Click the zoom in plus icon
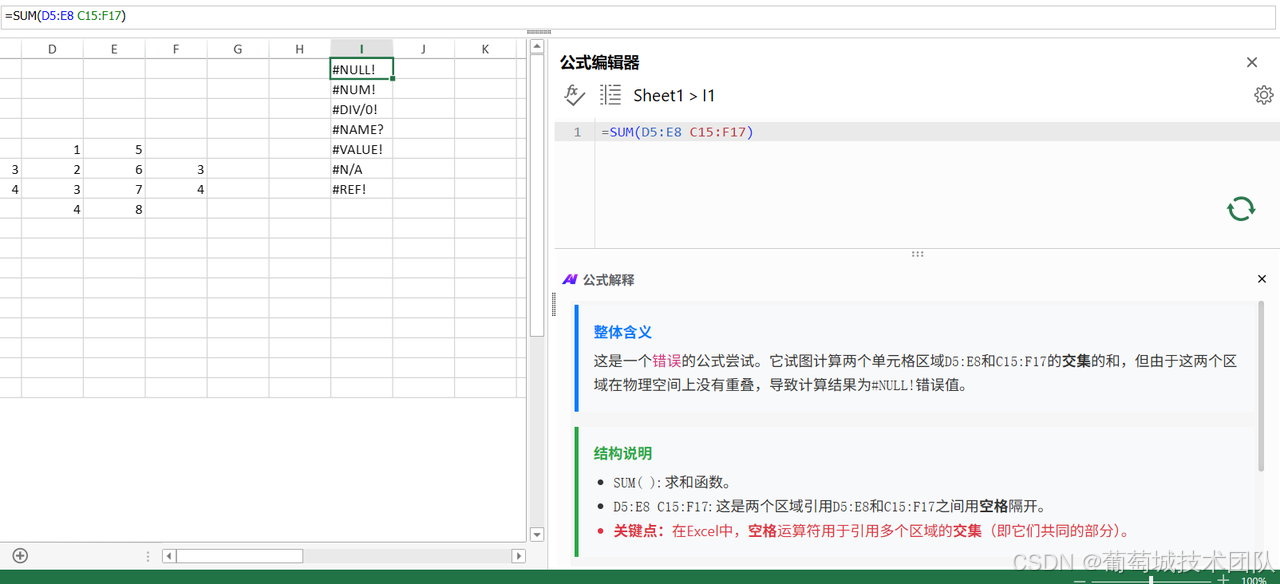Viewport: 1280px width, 584px height. click(x=1222, y=580)
